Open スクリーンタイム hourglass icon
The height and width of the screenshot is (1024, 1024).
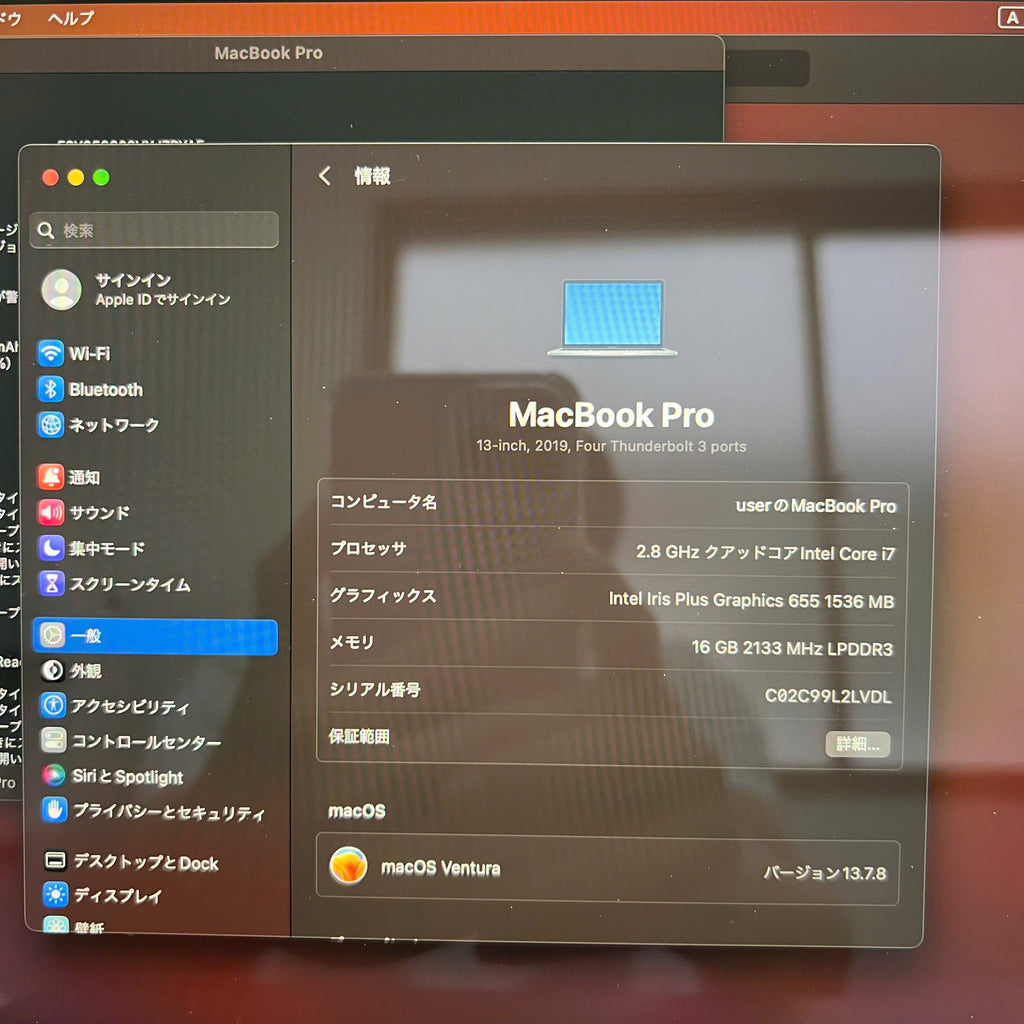tap(52, 583)
